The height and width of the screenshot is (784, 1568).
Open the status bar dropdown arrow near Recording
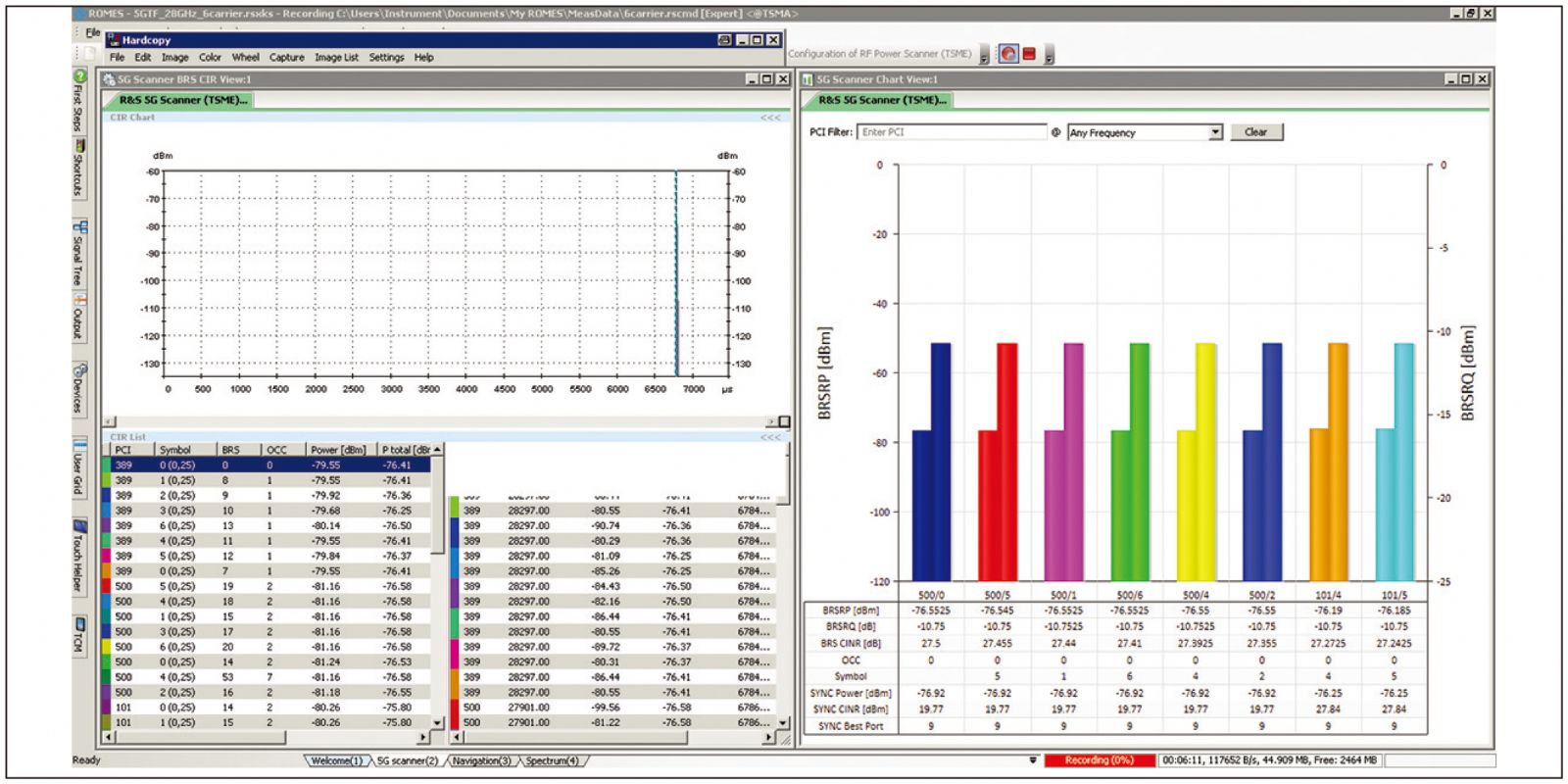tap(1033, 760)
